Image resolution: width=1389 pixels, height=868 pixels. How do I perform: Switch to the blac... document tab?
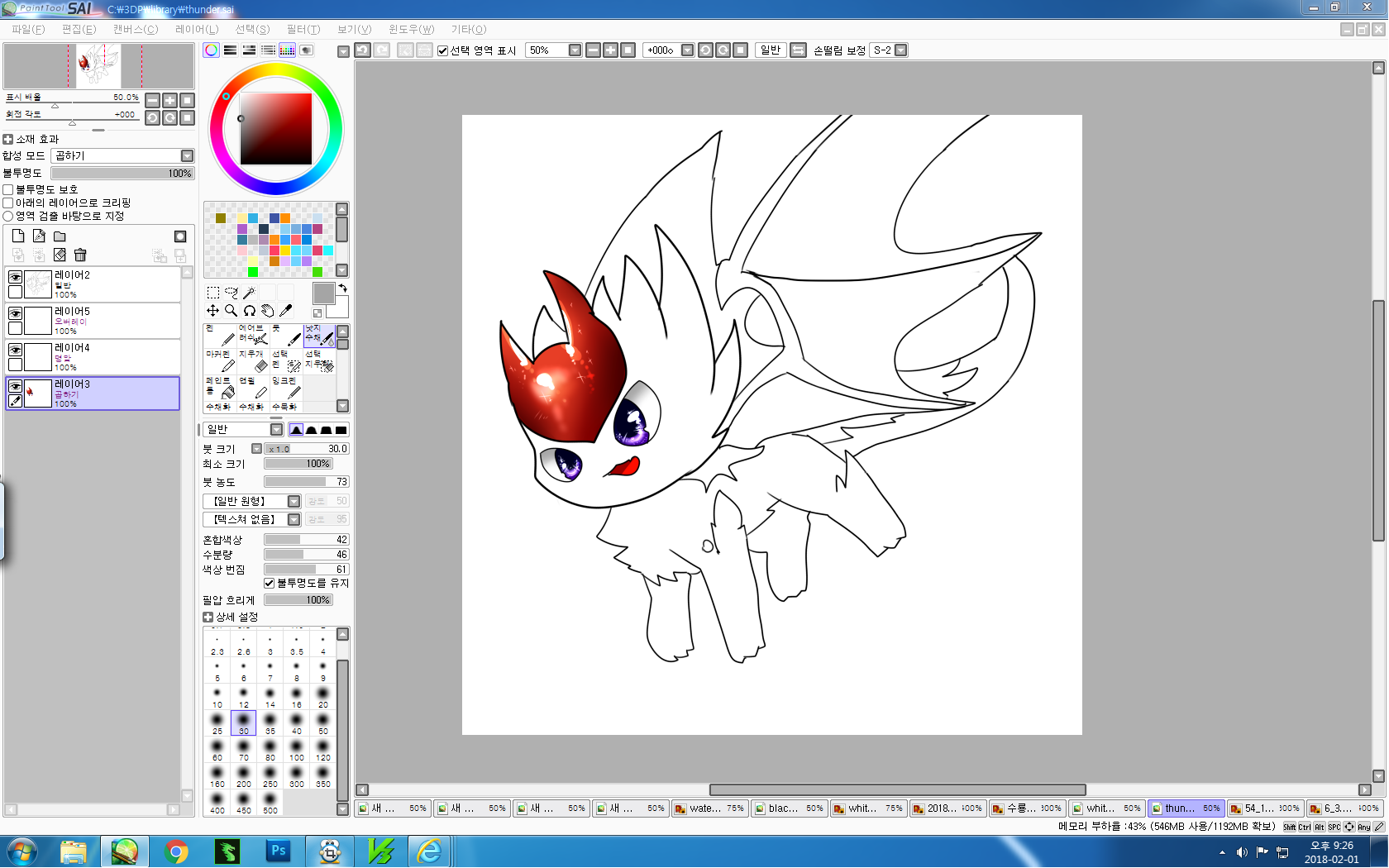coord(789,808)
